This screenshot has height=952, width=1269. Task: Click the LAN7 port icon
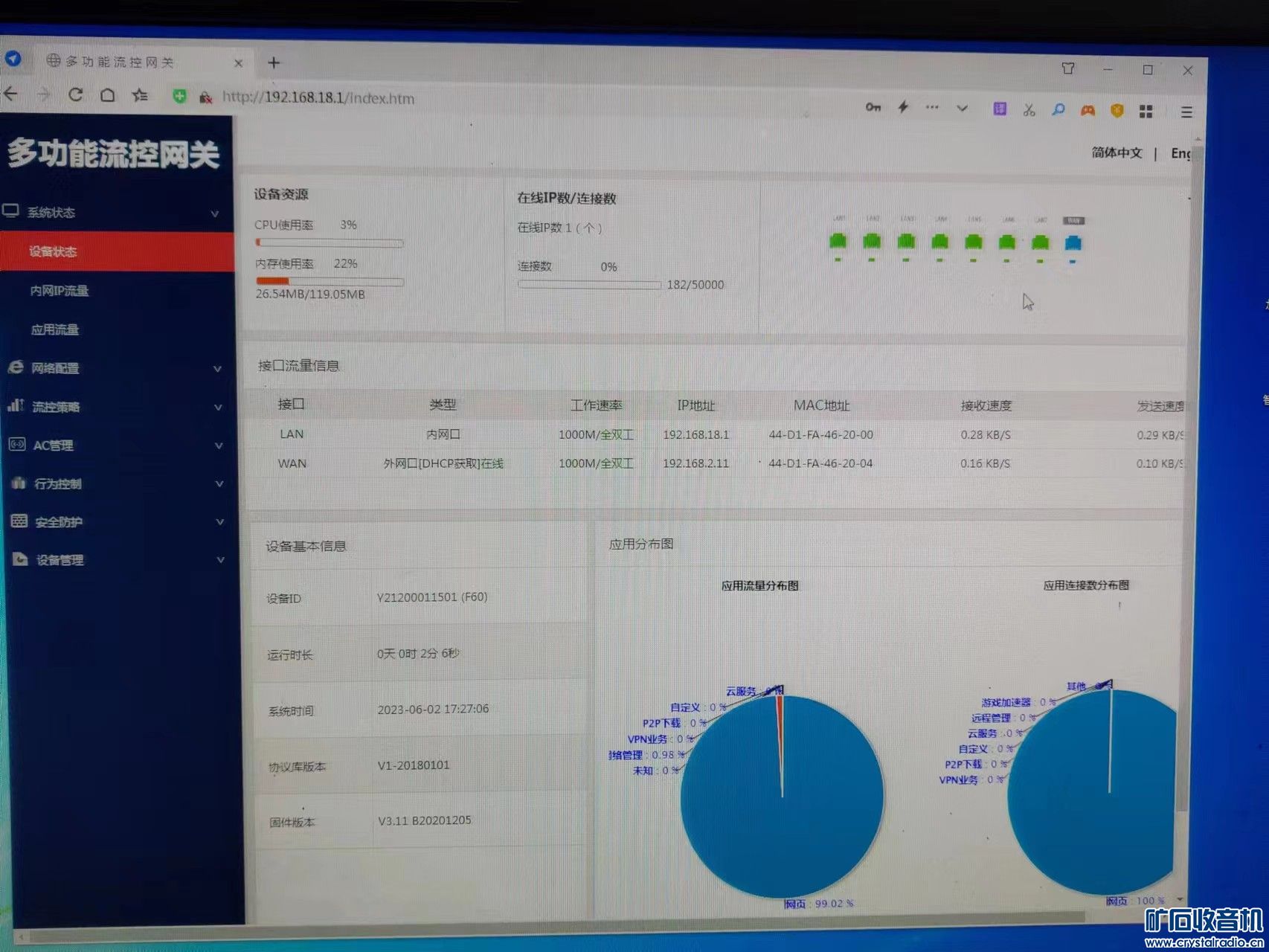1041,242
